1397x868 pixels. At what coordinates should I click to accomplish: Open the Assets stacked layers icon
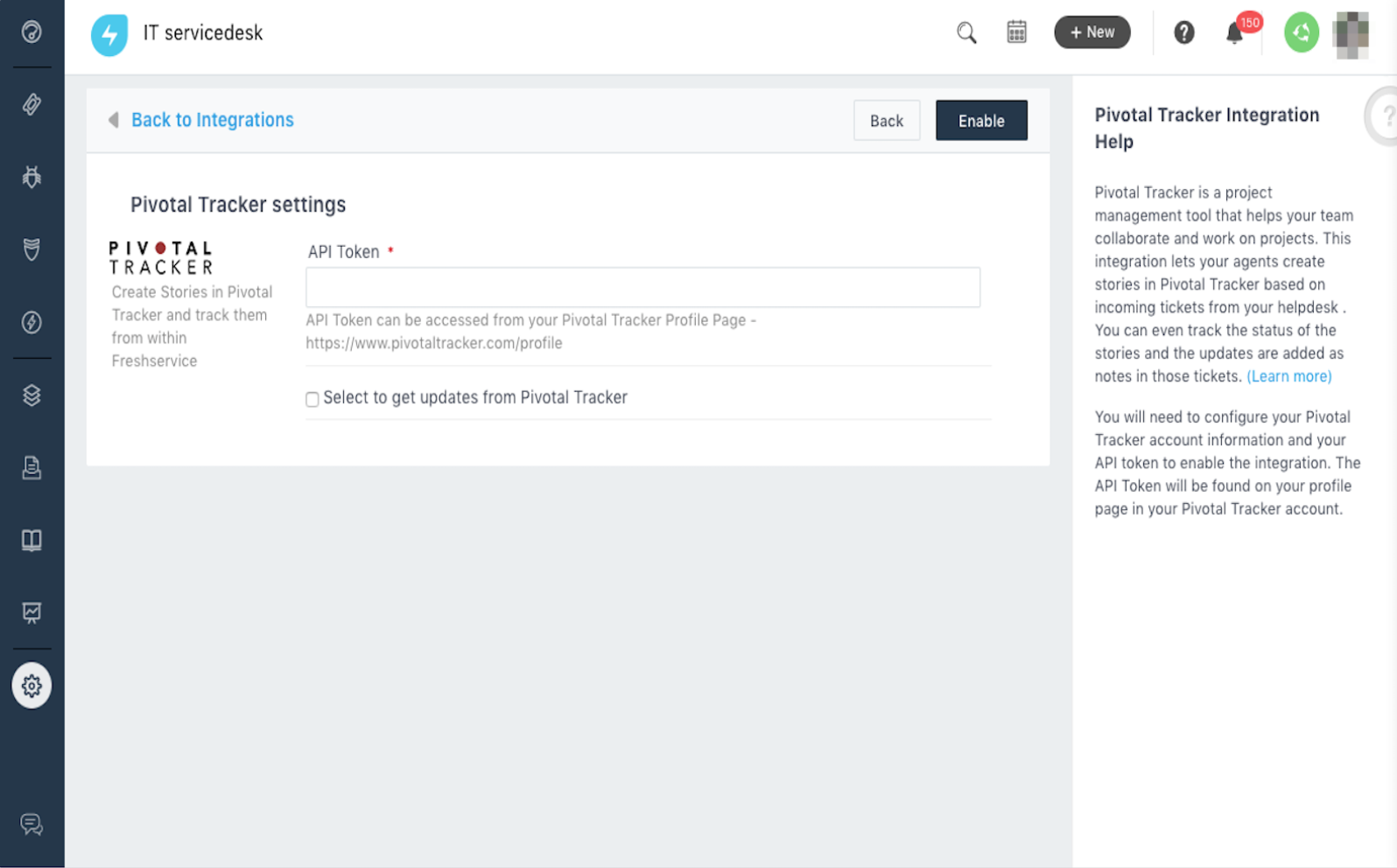coord(32,395)
